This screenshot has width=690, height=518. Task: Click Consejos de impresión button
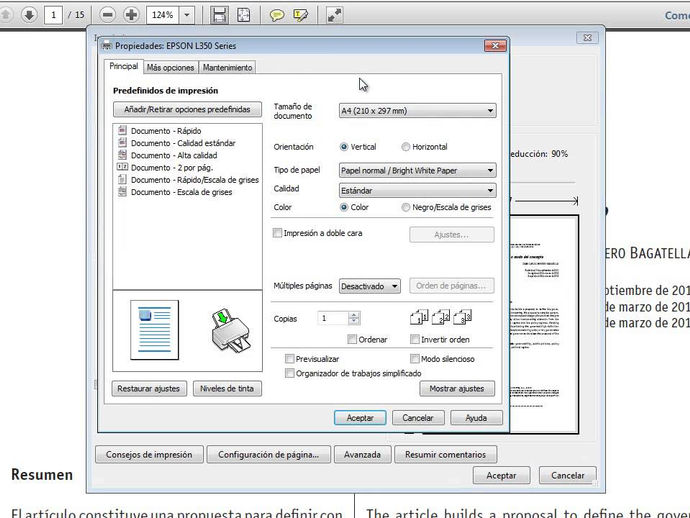click(149, 455)
